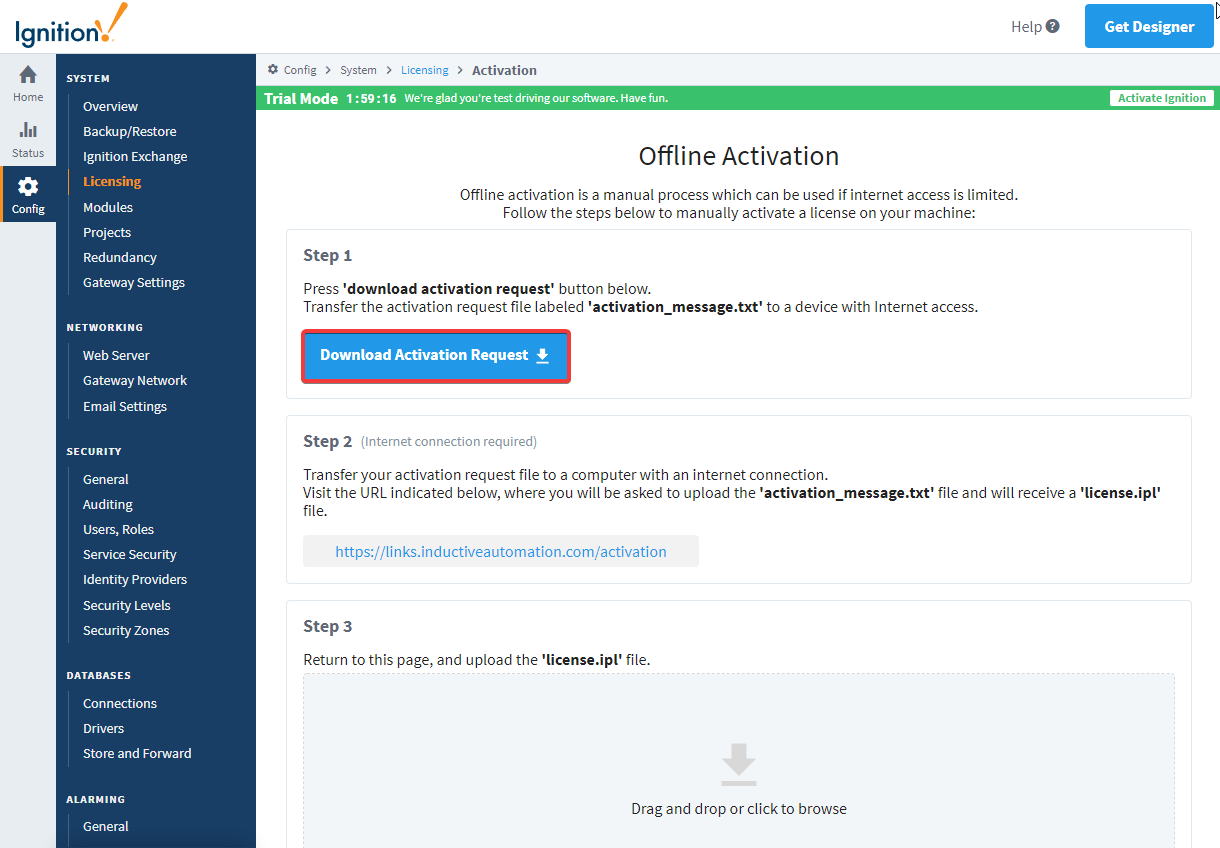Click the SYSTEM sidebar section header
The height and width of the screenshot is (848, 1220).
click(88, 78)
